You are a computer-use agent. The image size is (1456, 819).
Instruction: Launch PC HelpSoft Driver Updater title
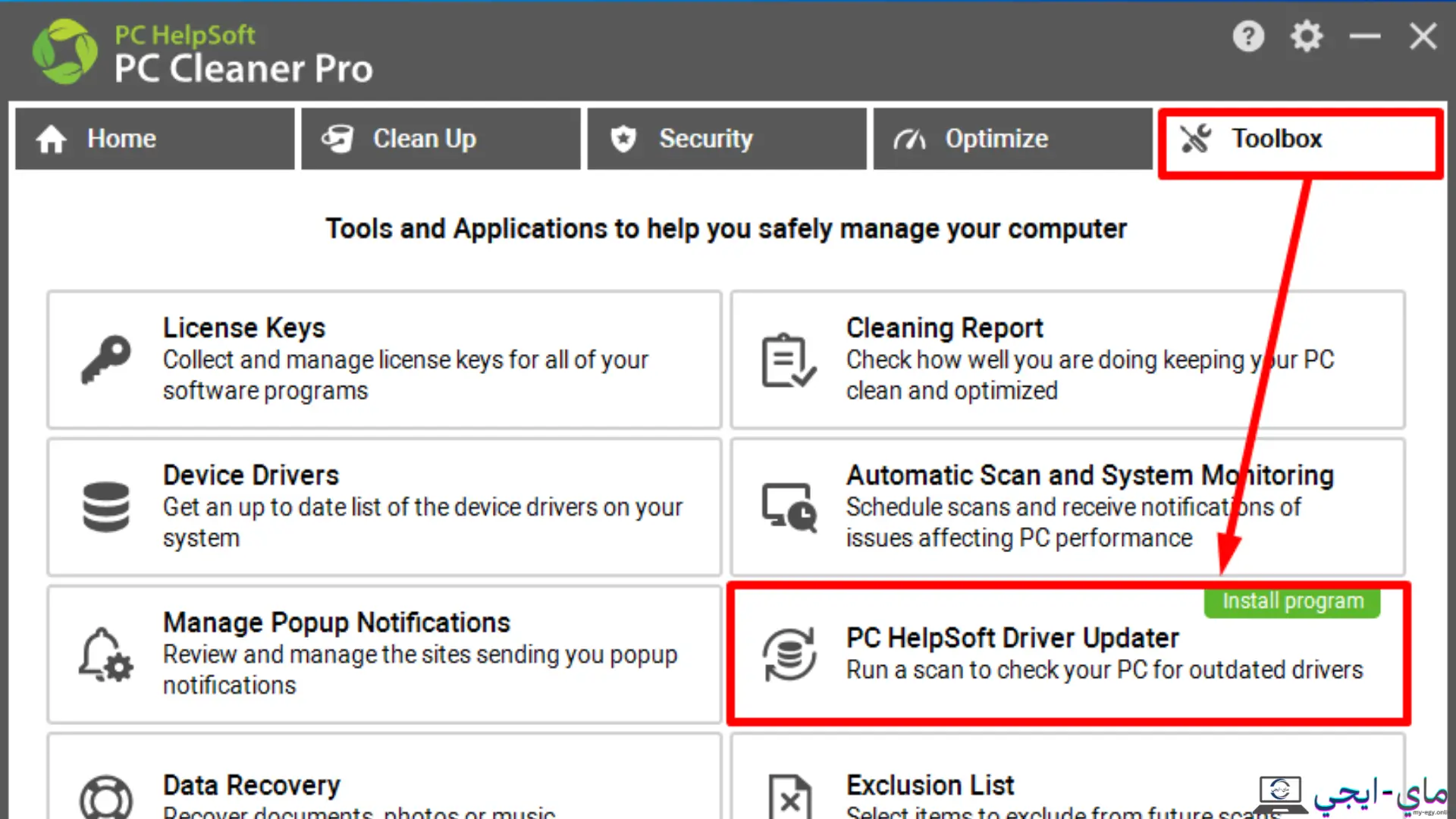[x=1012, y=639]
